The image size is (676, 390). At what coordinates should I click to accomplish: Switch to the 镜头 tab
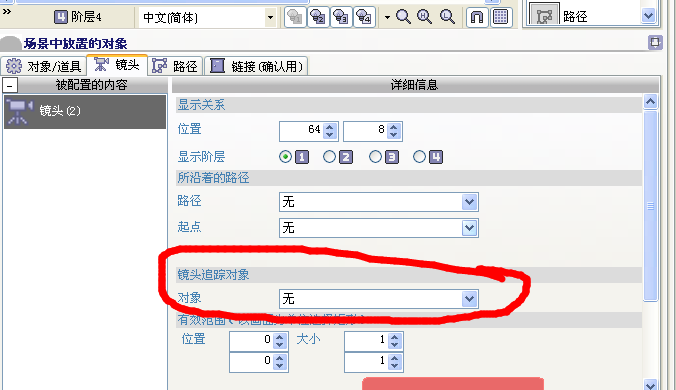click(x=117, y=65)
